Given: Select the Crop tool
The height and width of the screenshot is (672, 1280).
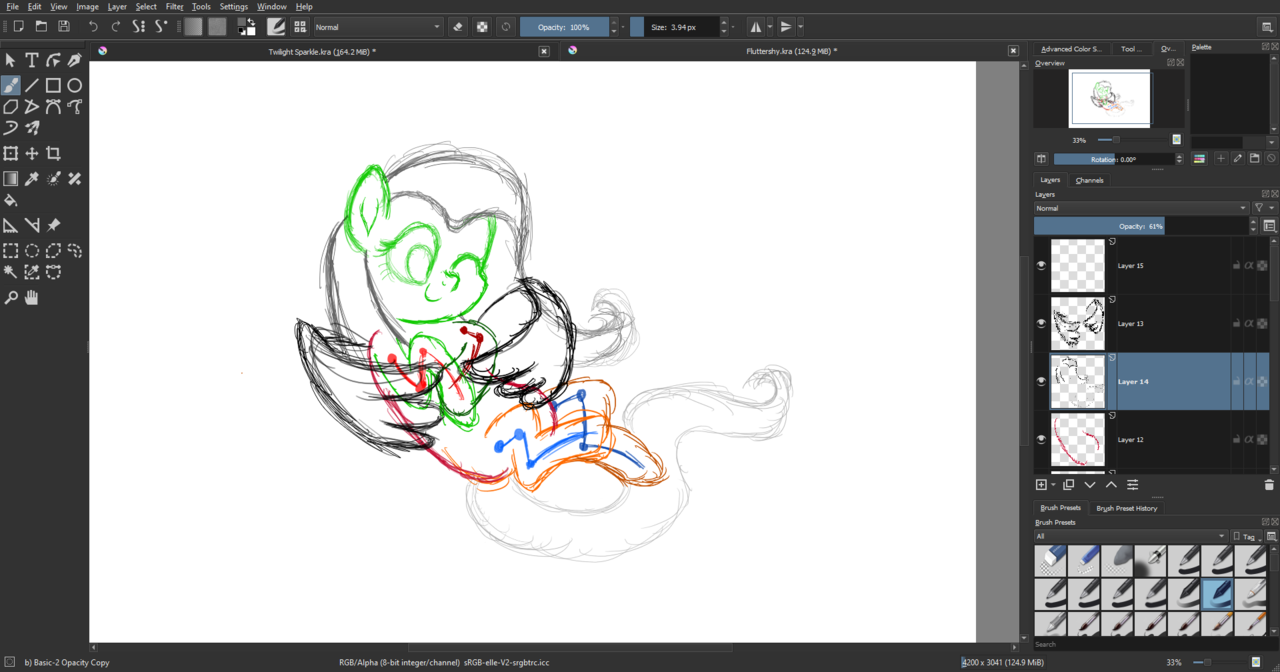Looking at the screenshot, I should point(54,154).
